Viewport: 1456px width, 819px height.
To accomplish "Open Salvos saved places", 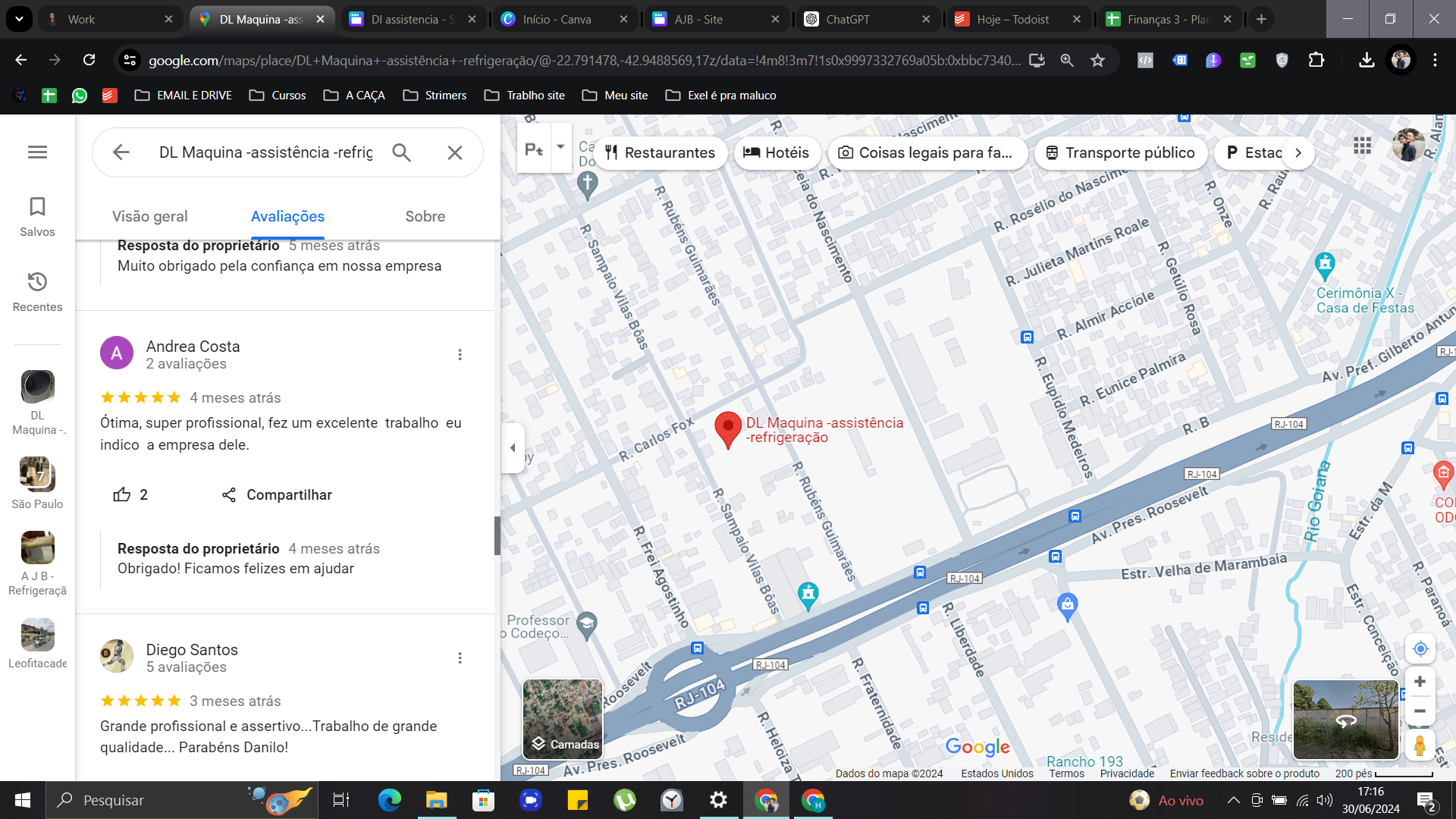I will pos(37,217).
